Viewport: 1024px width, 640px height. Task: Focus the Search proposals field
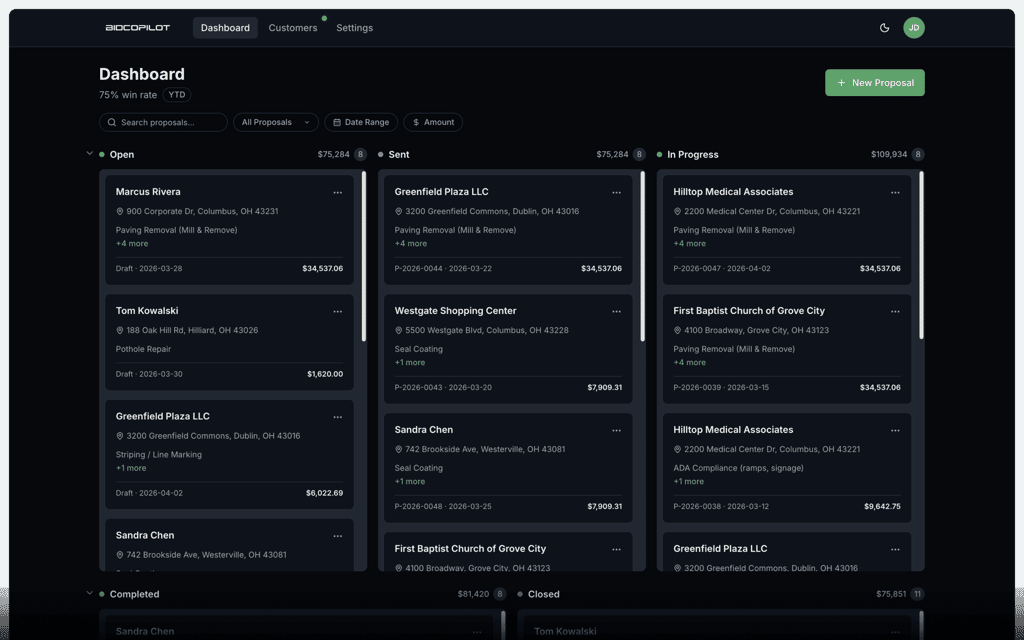pos(163,122)
